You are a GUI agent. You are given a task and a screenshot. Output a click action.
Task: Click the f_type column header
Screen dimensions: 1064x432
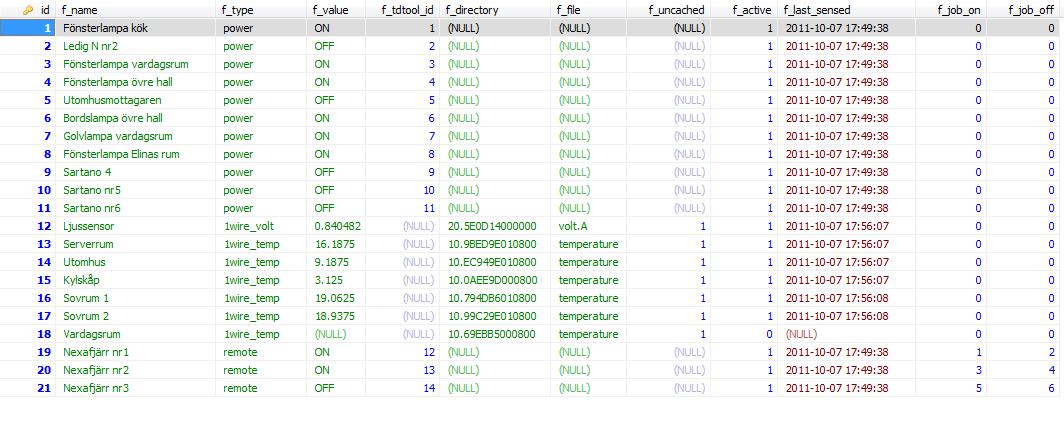[x=240, y=10]
